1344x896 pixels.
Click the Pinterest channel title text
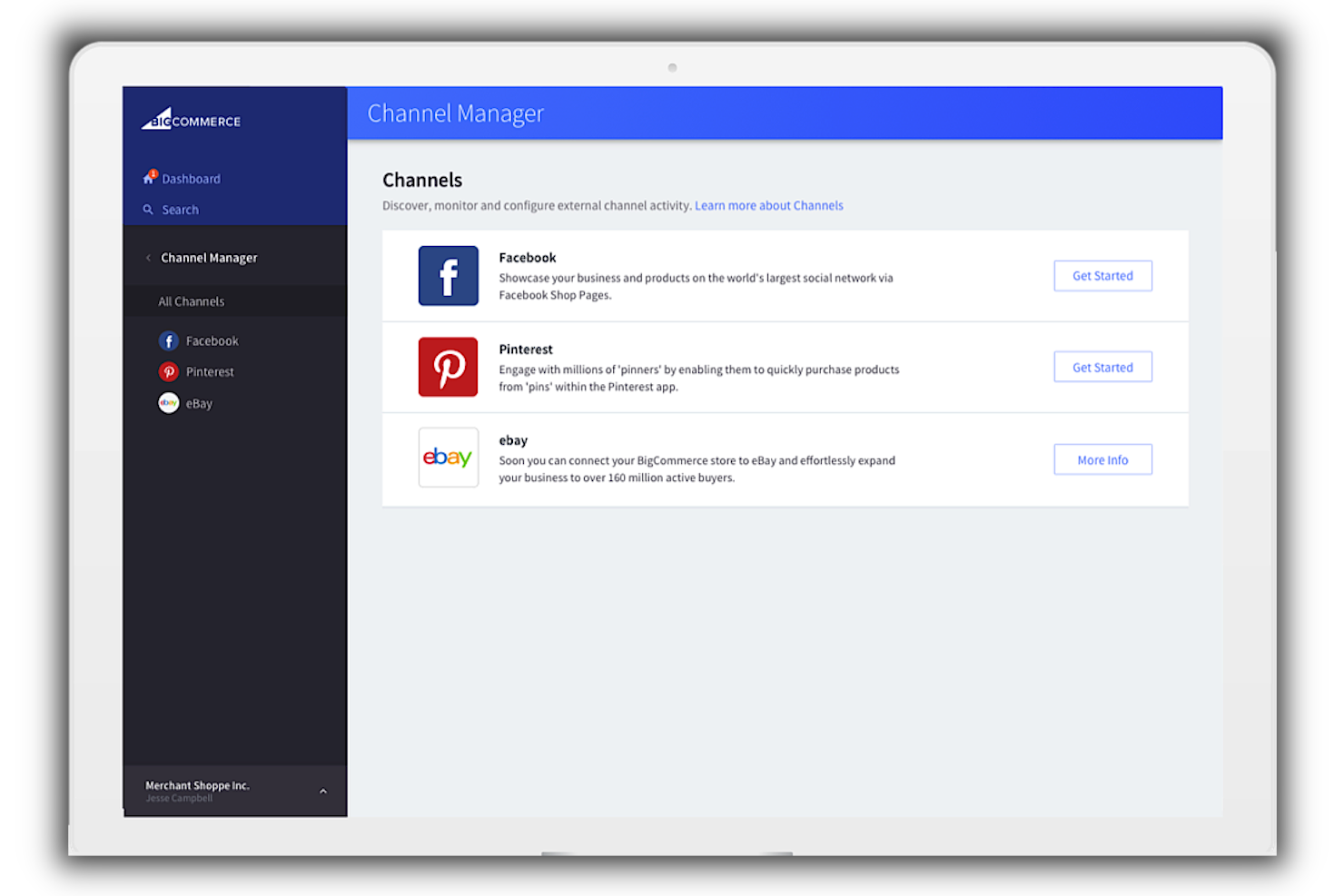(x=525, y=350)
